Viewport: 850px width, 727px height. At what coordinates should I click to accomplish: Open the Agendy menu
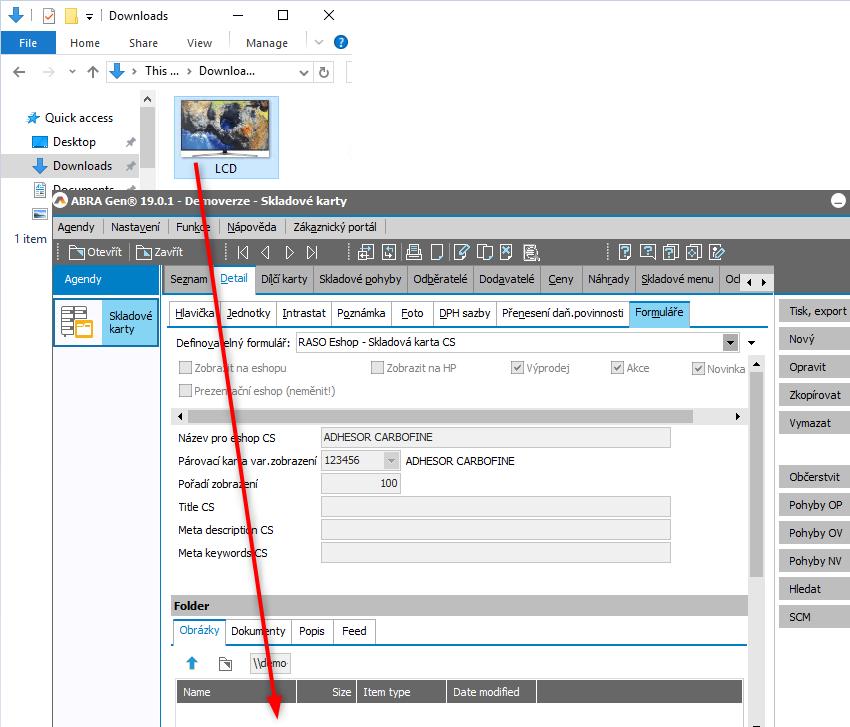click(x=76, y=227)
